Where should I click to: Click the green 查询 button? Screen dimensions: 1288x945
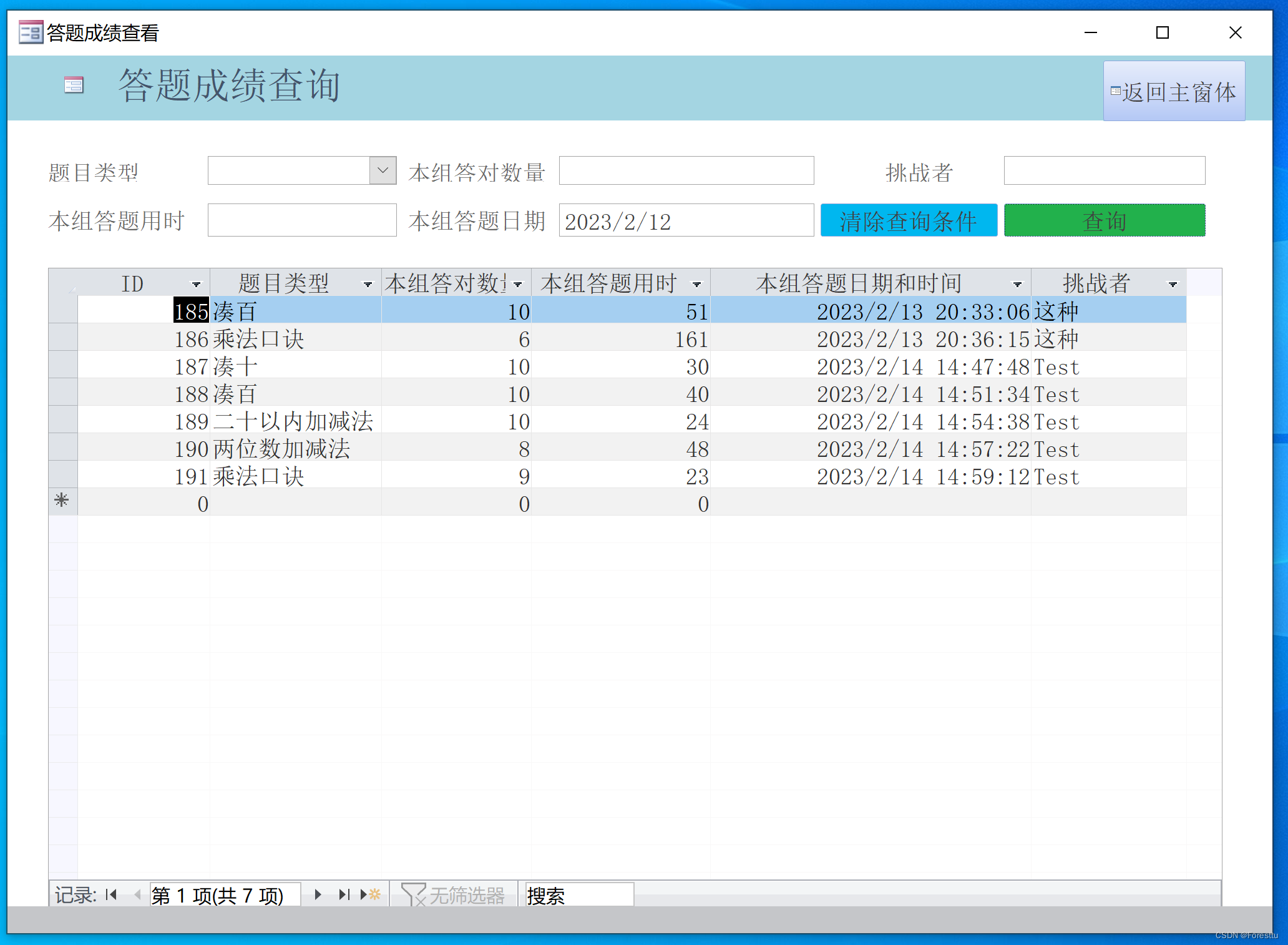point(1105,220)
